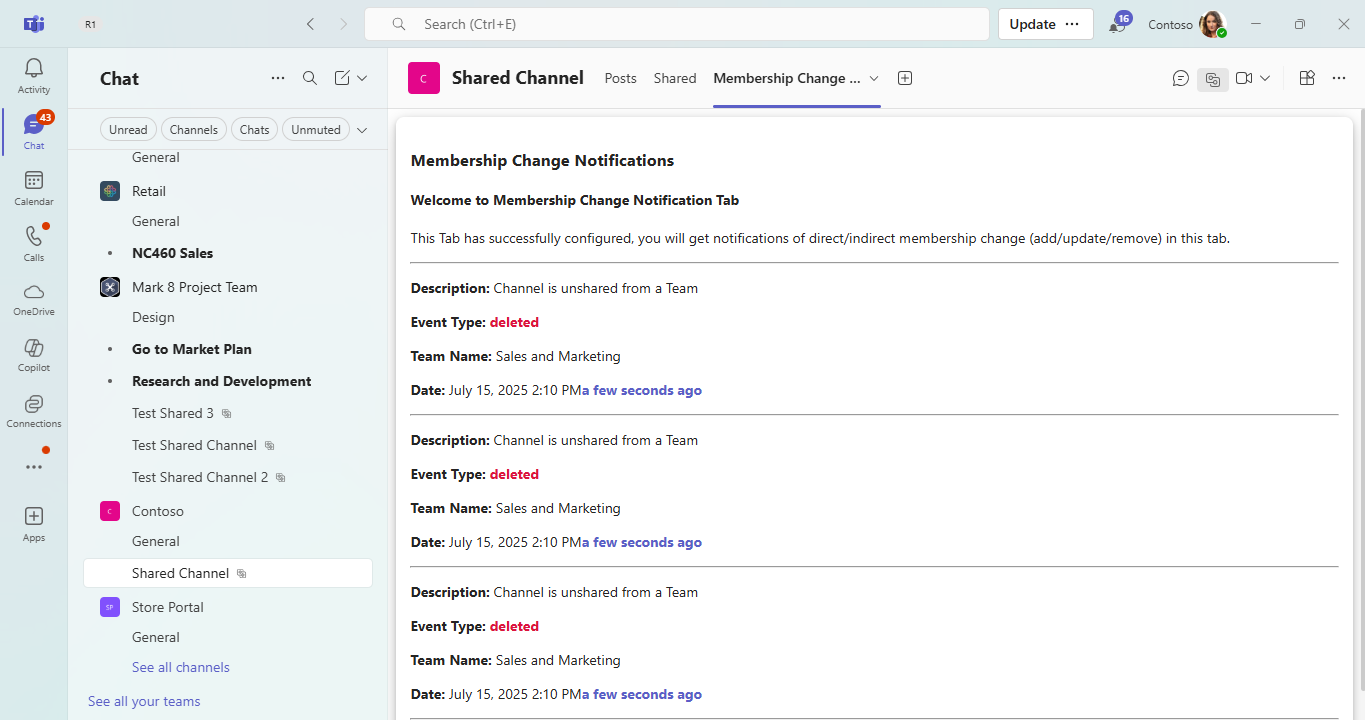
Task: Click the Chat heading in the pane
Action: click(x=119, y=78)
